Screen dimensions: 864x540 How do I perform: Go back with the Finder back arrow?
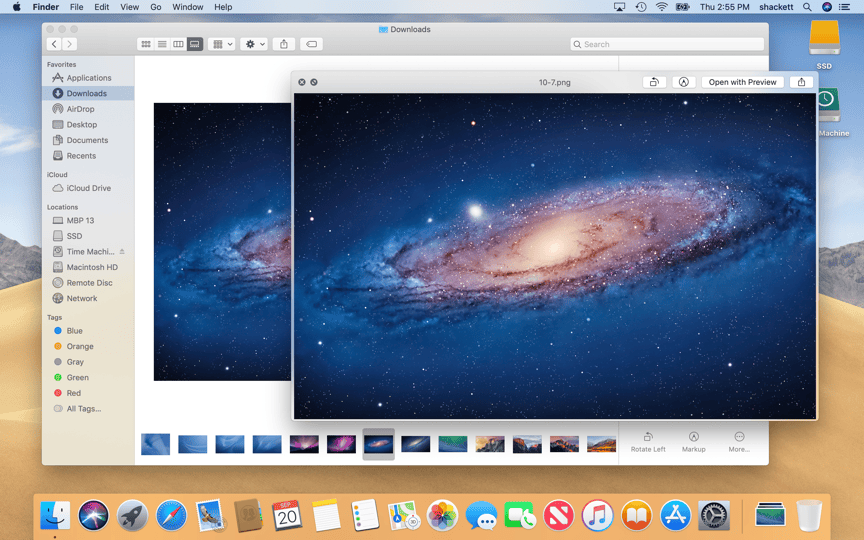click(53, 44)
